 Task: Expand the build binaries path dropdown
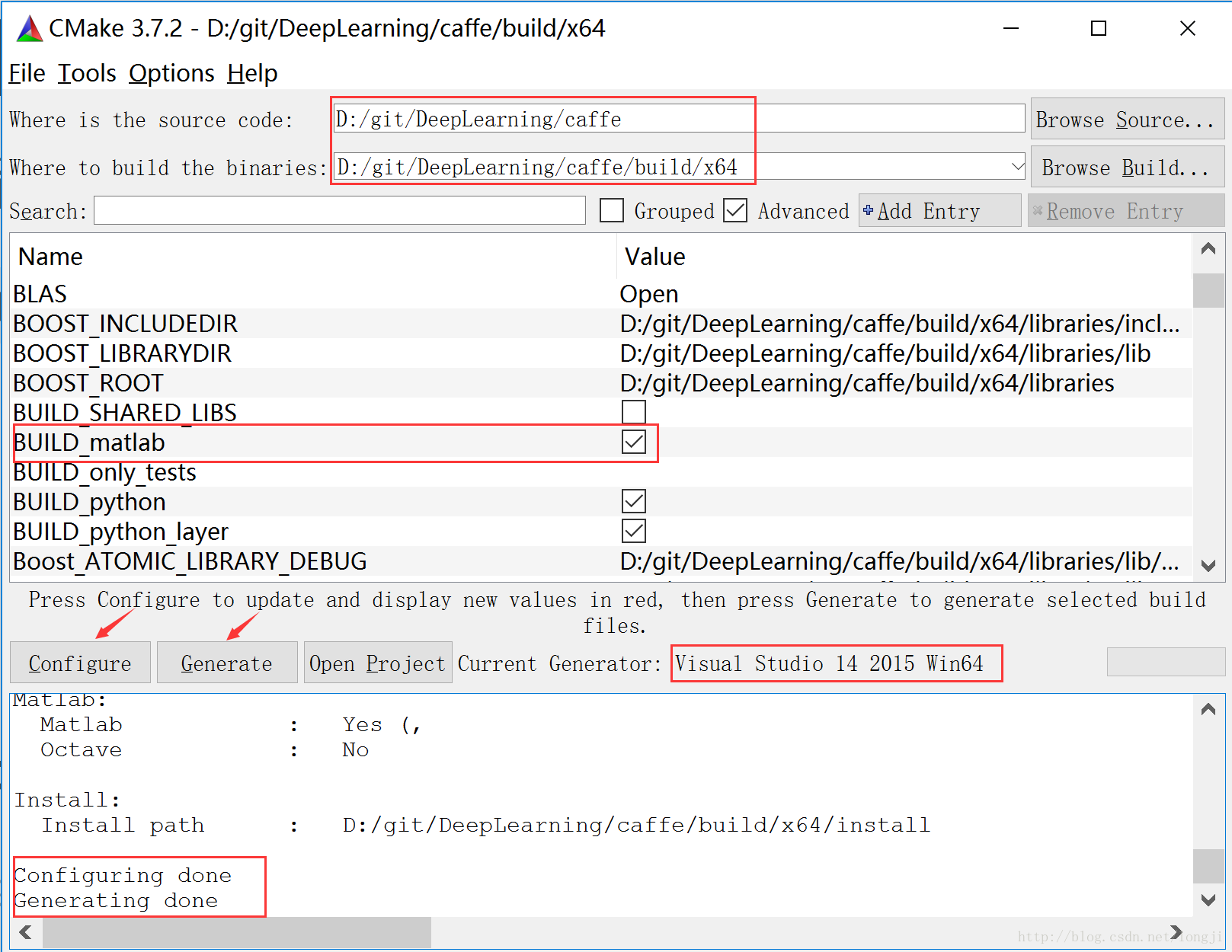point(1016,166)
